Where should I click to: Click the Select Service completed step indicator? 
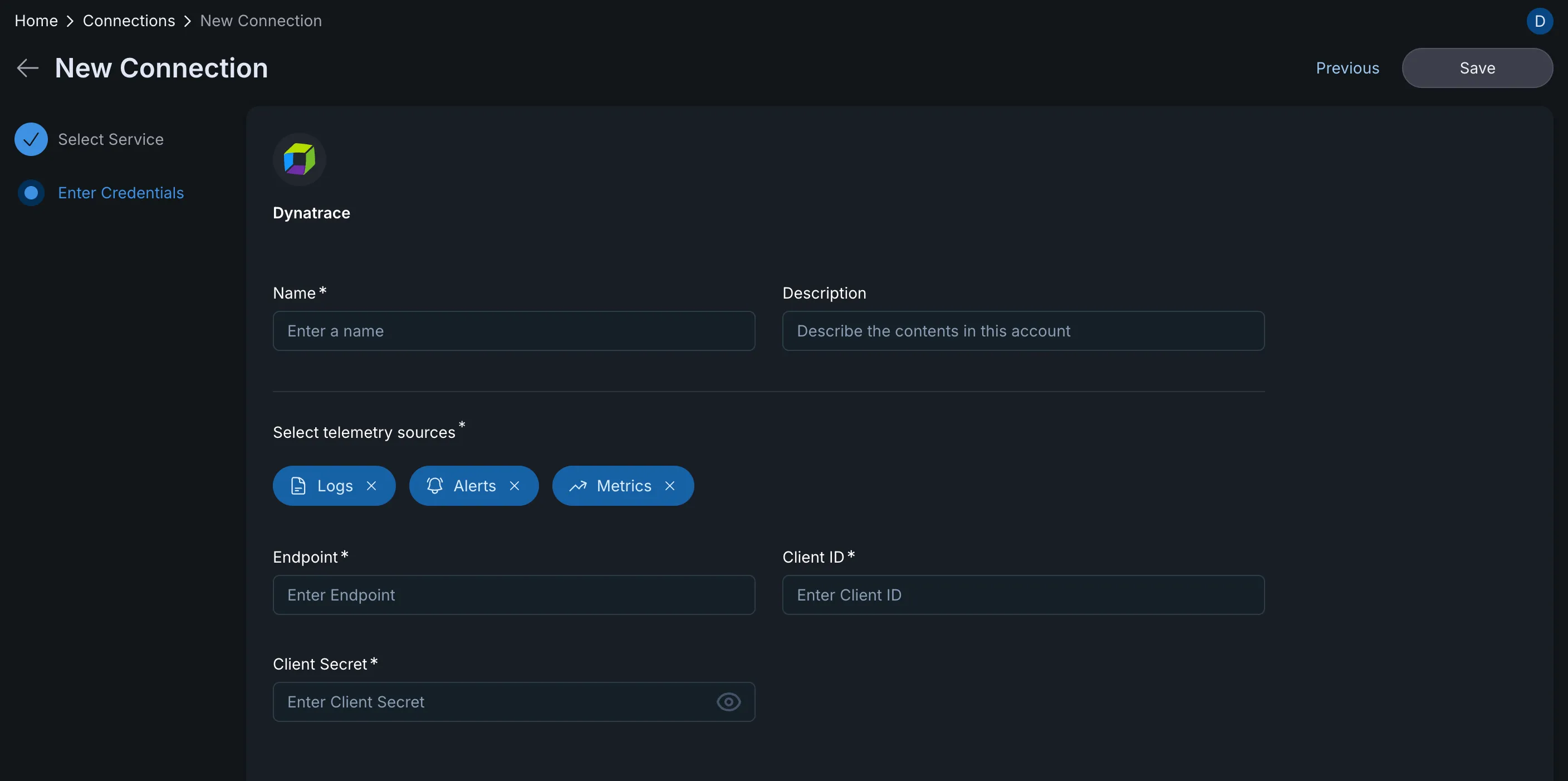(31, 139)
